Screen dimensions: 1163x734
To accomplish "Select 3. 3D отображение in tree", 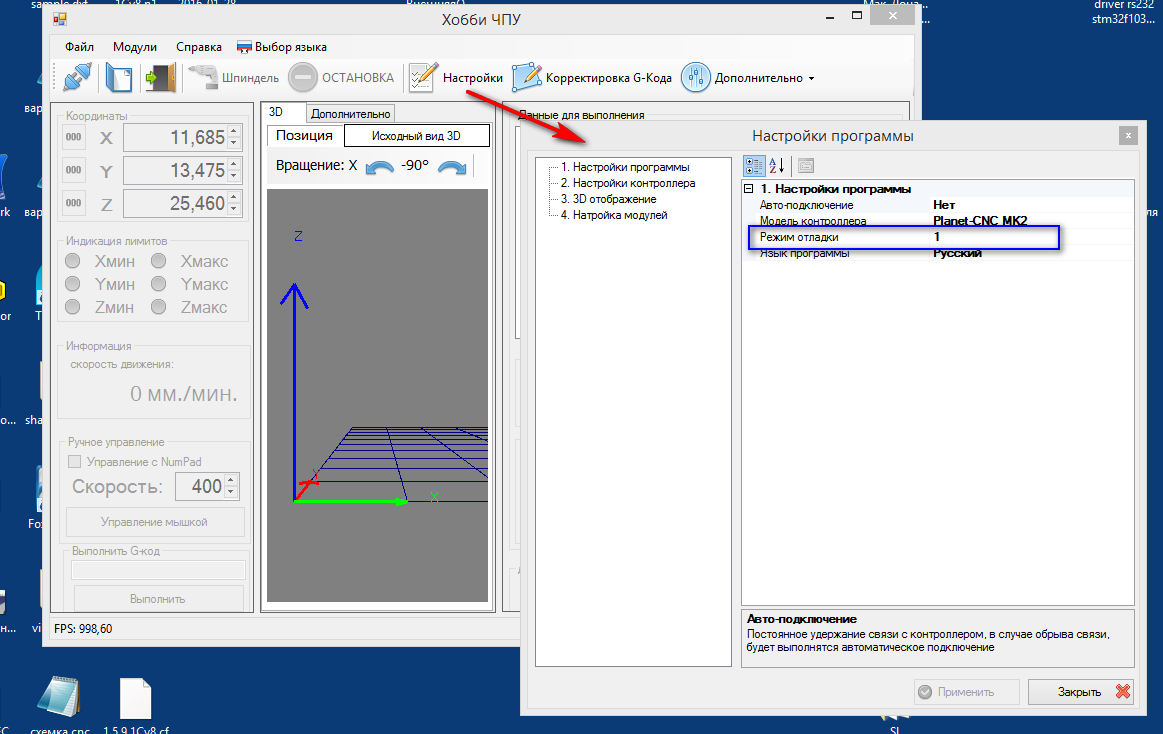I will tap(608, 199).
